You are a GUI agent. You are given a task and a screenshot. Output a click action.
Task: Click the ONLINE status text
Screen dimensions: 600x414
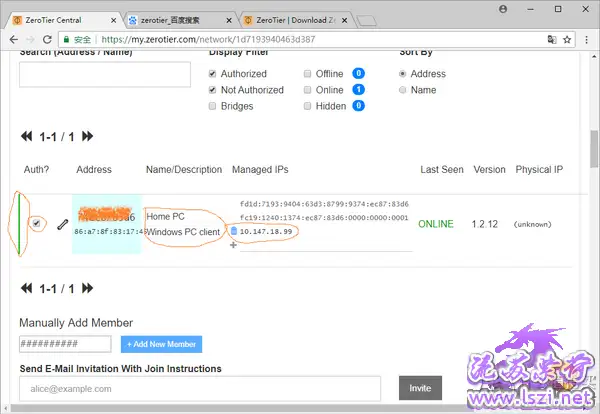pos(436,224)
